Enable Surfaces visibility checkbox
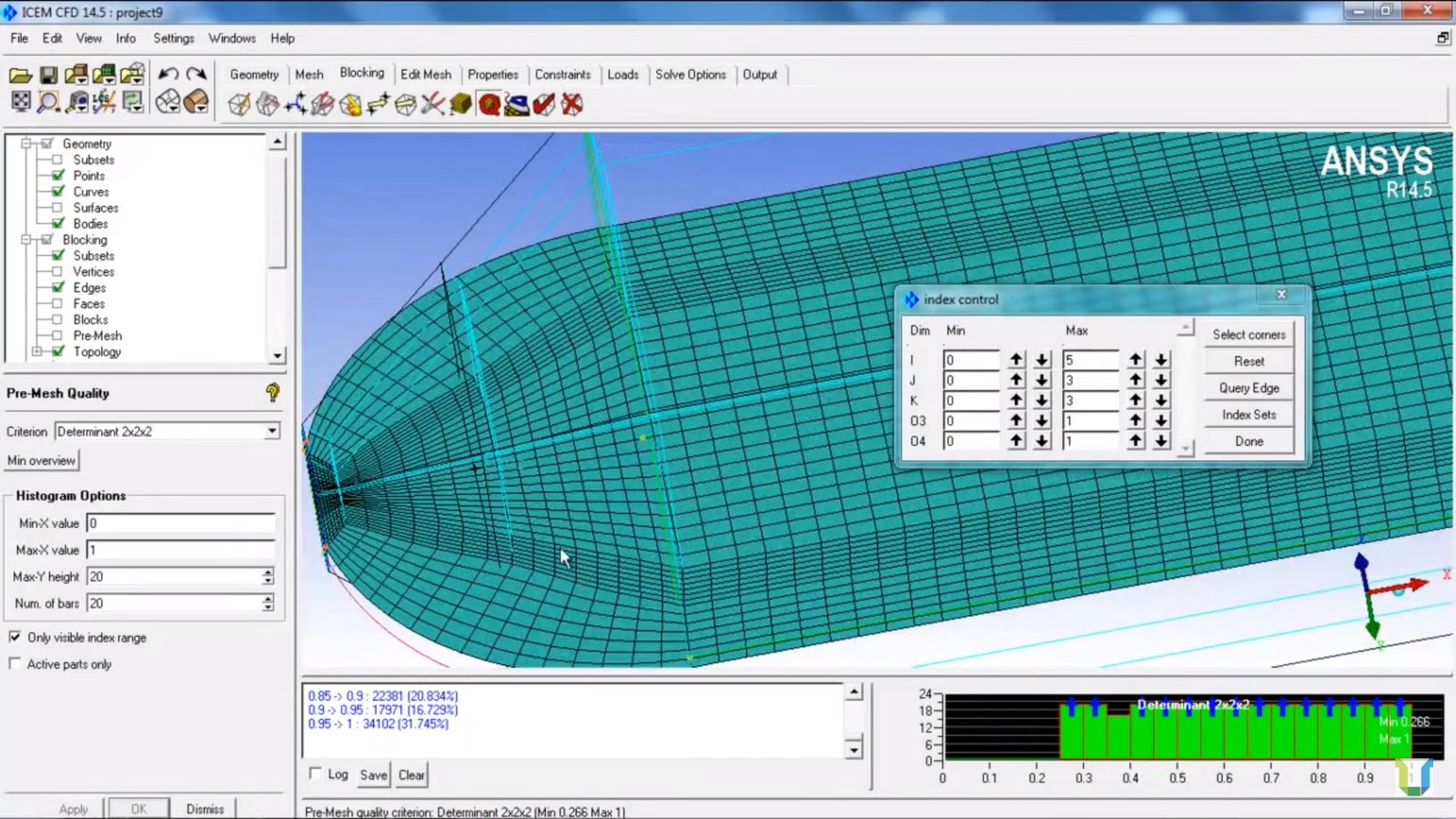This screenshot has width=1456, height=819. pyautogui.click(x=57, y=207)
